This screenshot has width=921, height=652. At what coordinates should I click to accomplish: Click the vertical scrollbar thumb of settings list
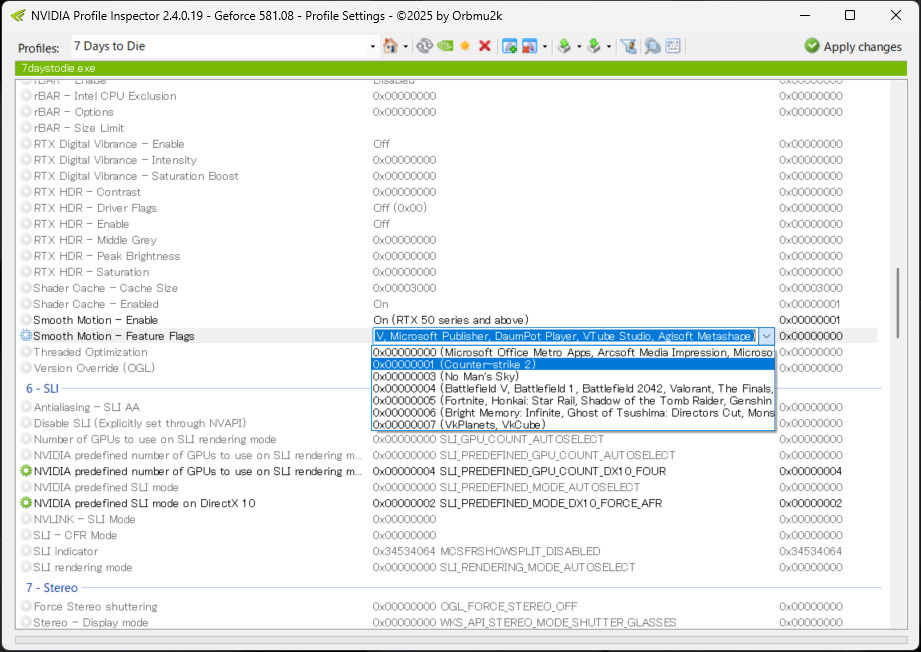897,303
